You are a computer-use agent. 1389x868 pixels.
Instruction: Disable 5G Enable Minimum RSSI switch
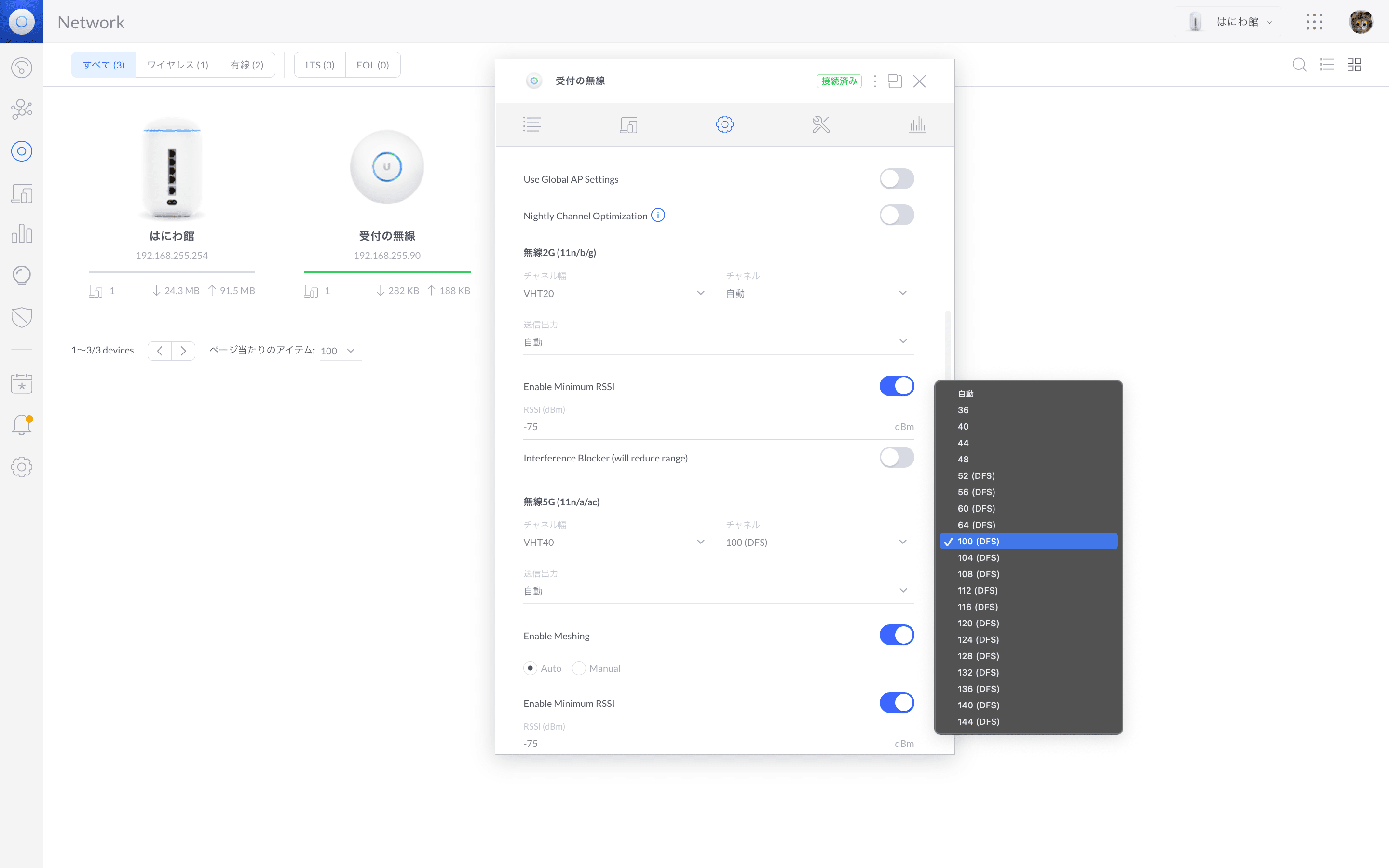897,703
